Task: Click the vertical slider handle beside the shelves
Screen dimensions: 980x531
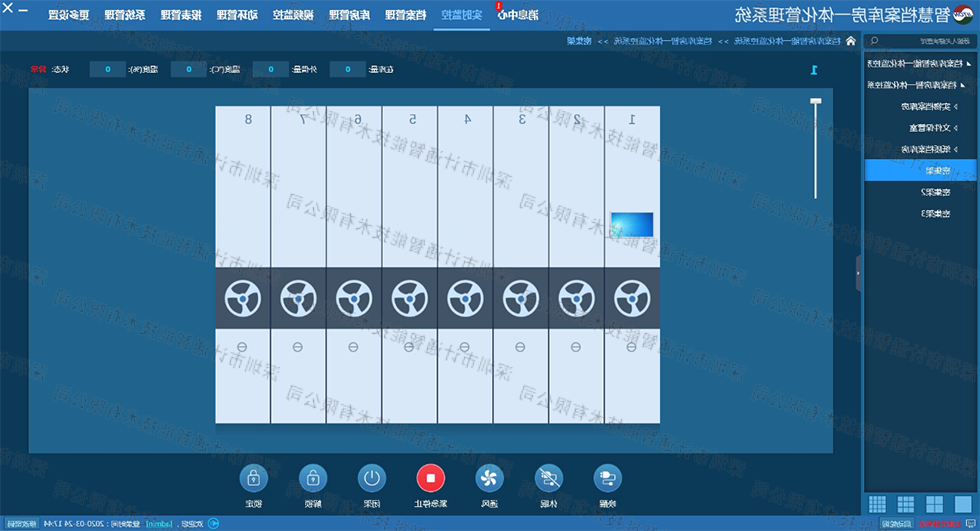Action: (816, 102)
